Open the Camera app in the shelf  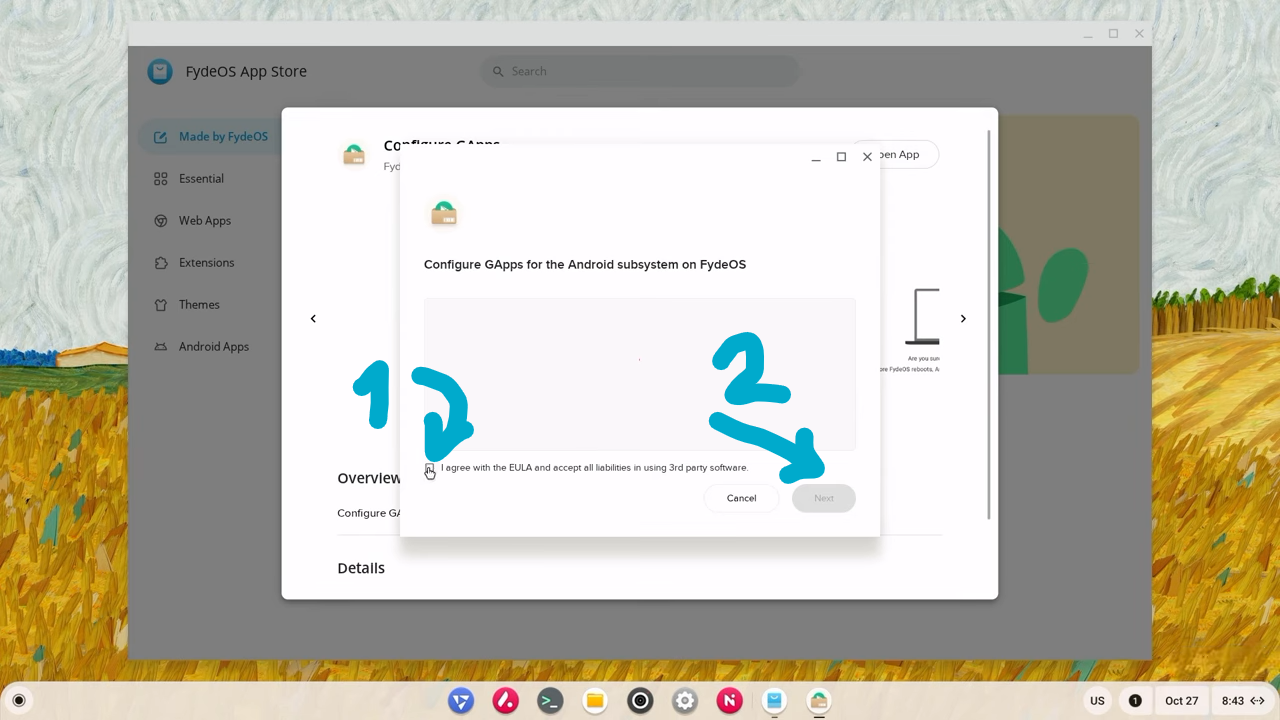pyautogui.click(x=640, y=701)
